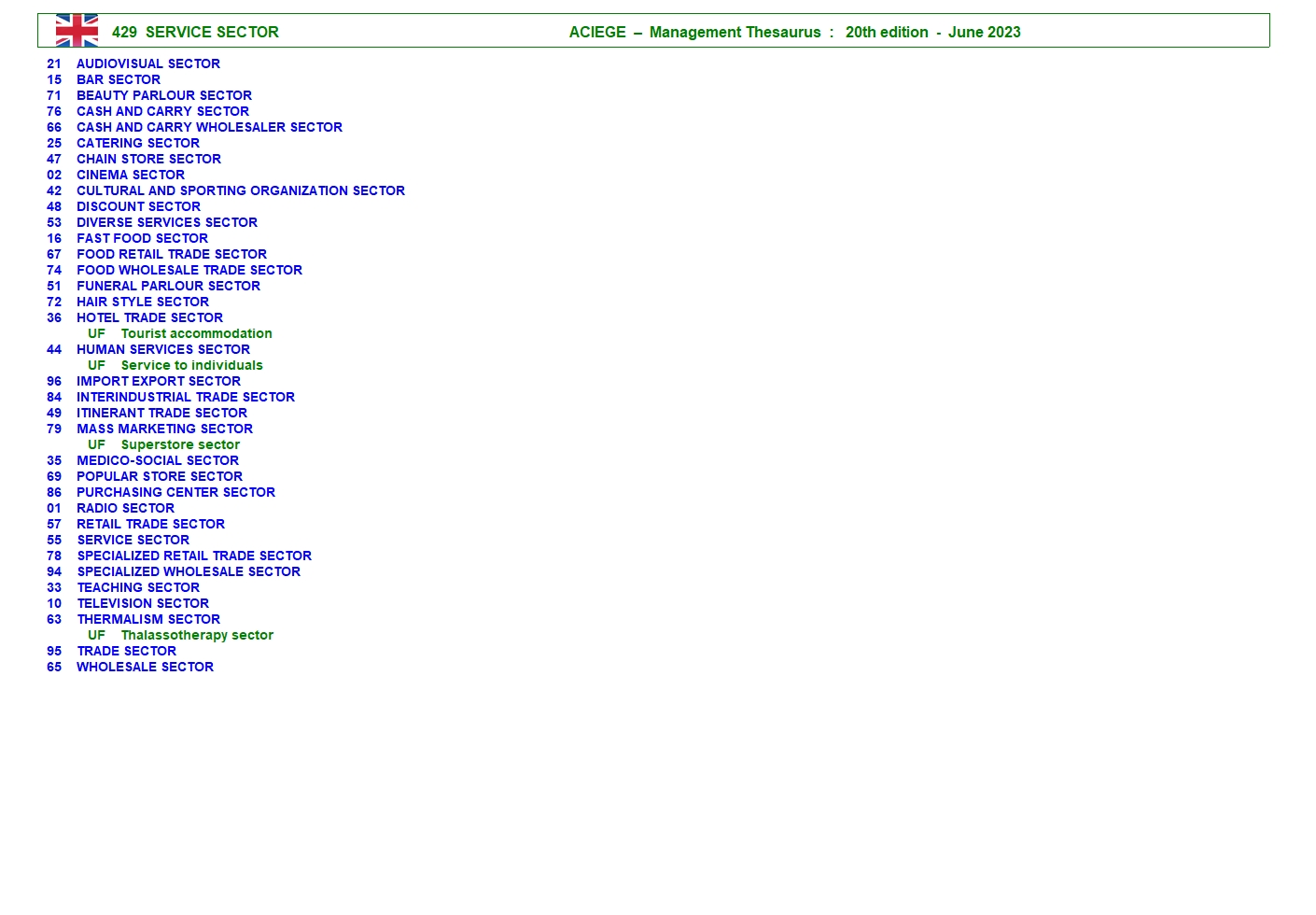Open FOOD WHOLESALE TRADE SECTOR
This screenshot has height=915, width=1316.
tap(189, 270)
